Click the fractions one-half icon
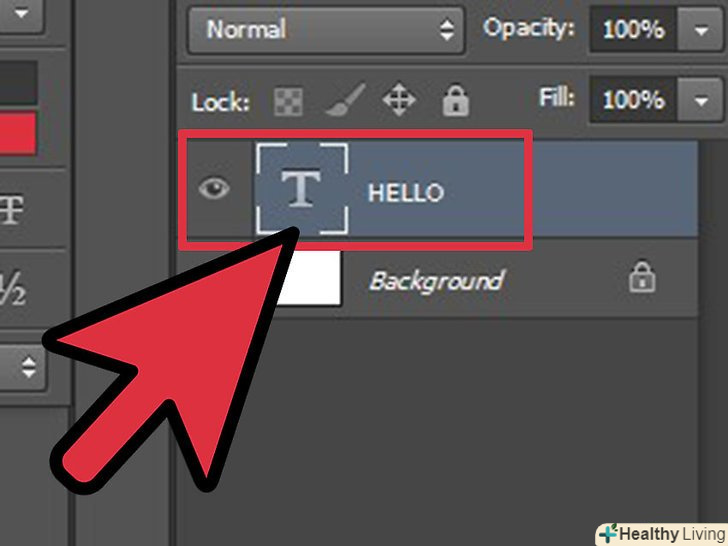 click(13, 289)
